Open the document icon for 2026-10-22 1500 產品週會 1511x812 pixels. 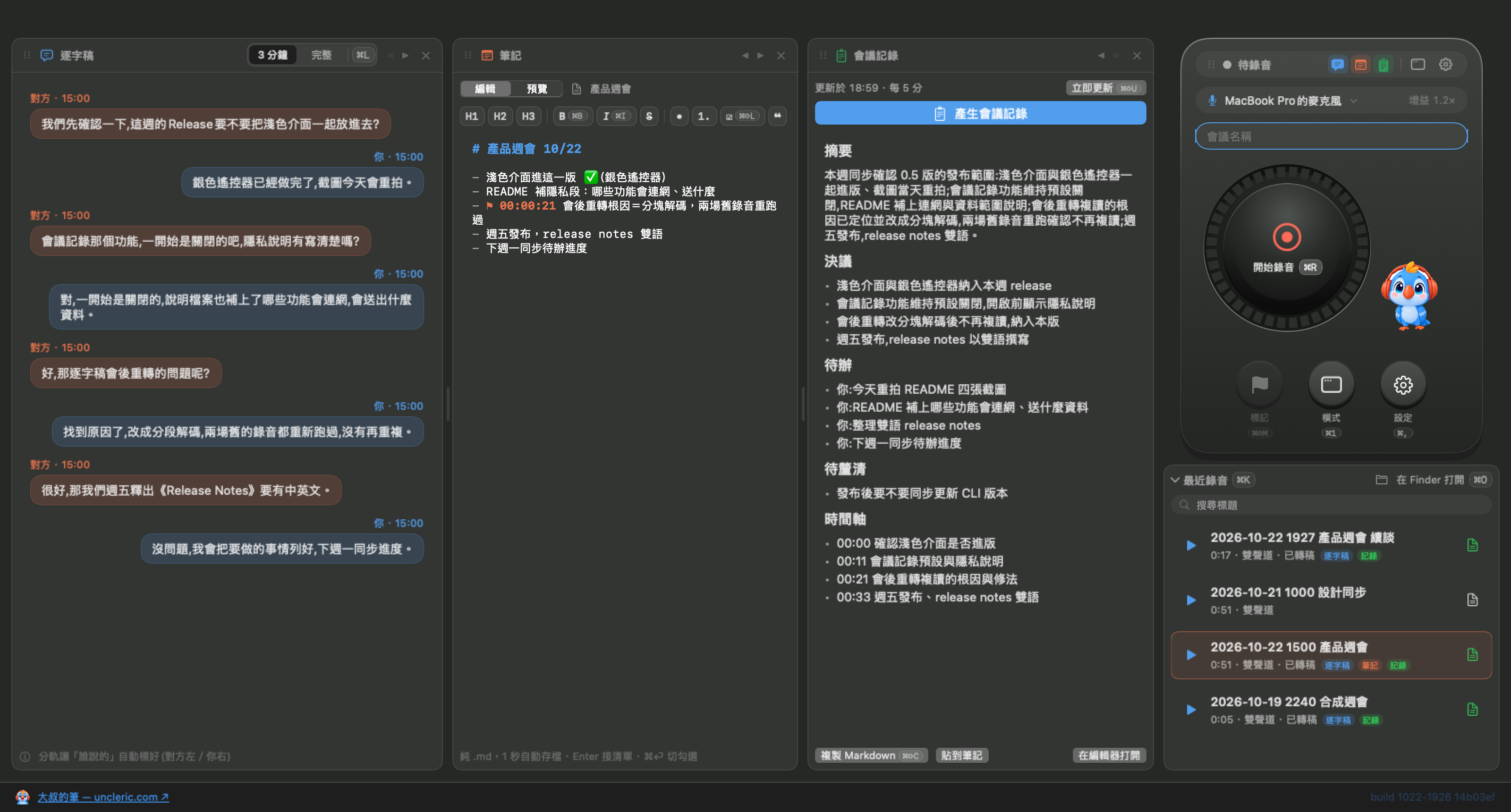pyautogui.click(x=1472, y=655)
